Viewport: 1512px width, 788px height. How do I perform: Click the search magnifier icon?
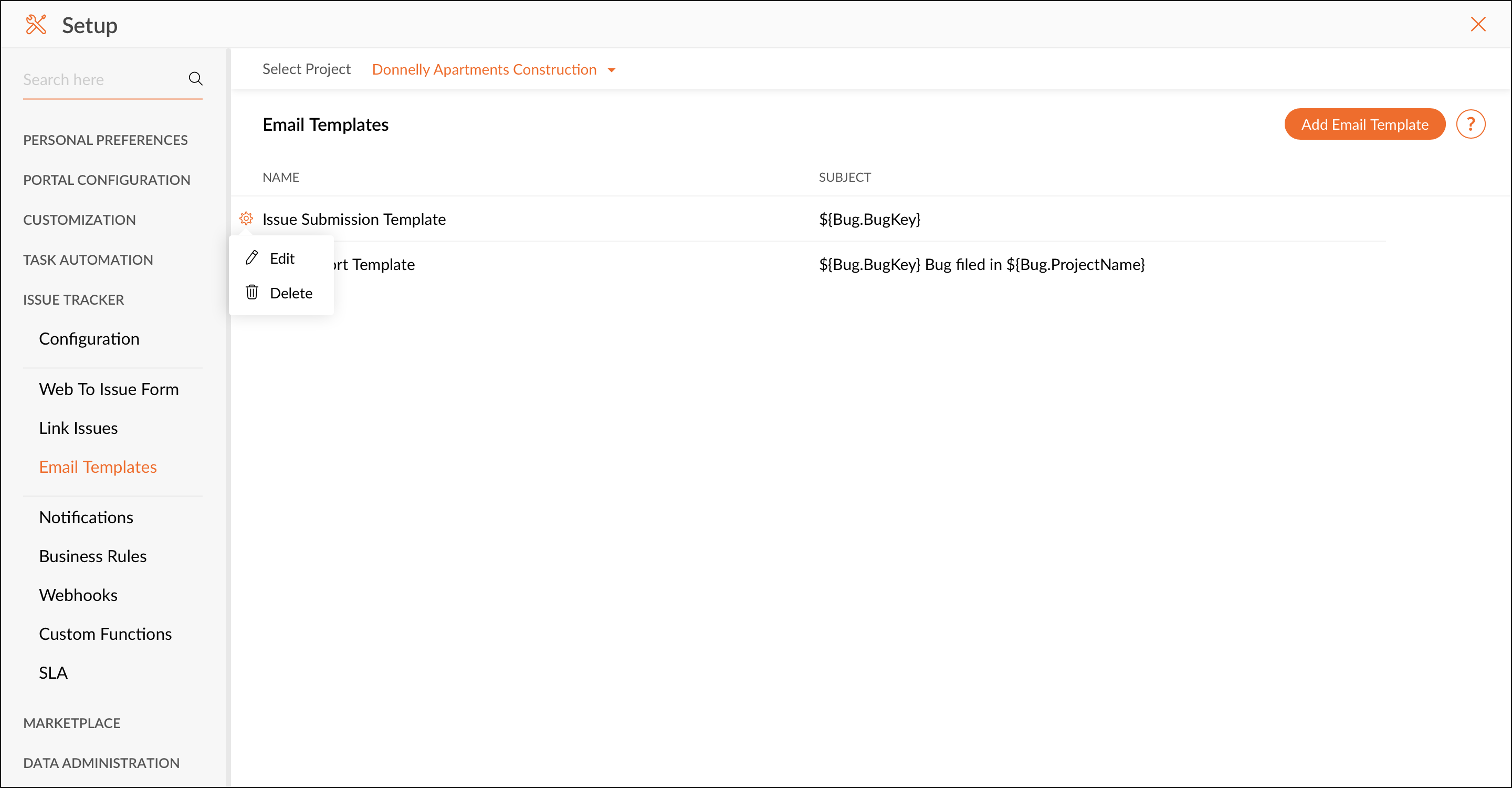[195, 79]
